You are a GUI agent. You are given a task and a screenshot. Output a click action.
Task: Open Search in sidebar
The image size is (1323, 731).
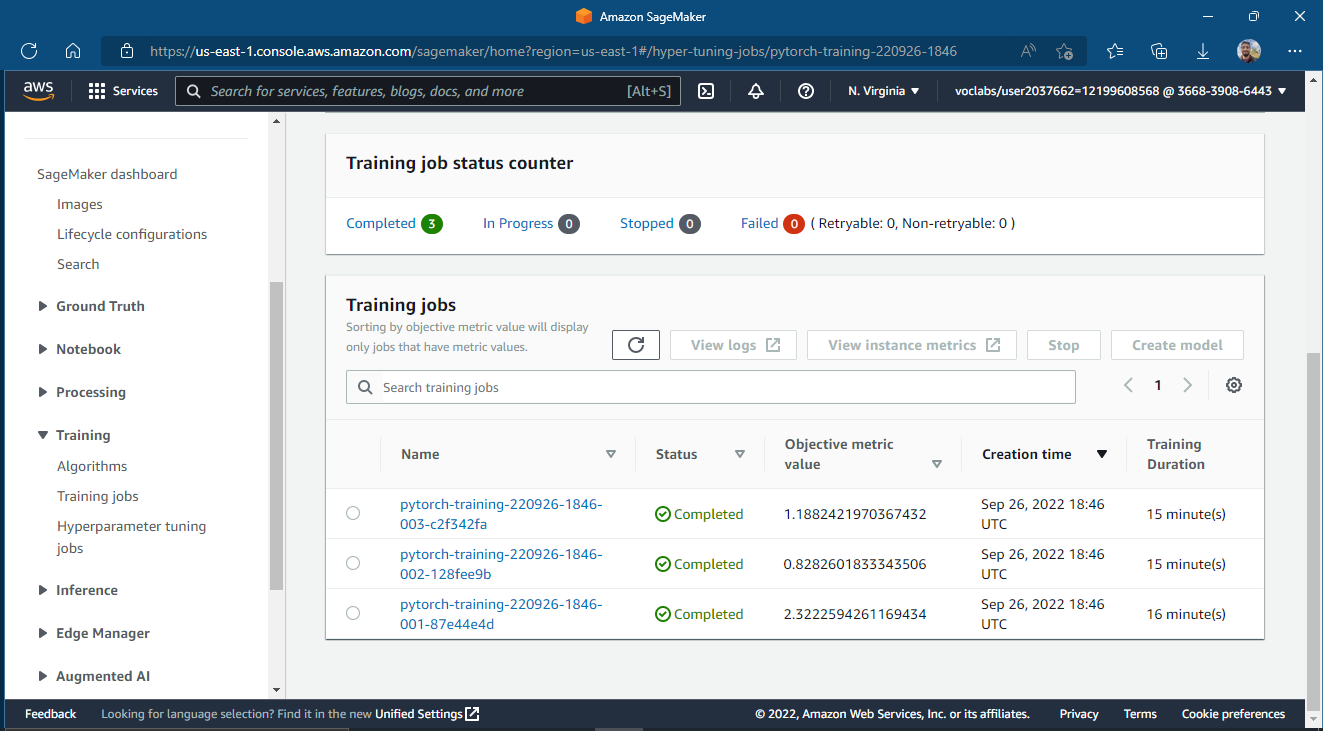[78, 264]
